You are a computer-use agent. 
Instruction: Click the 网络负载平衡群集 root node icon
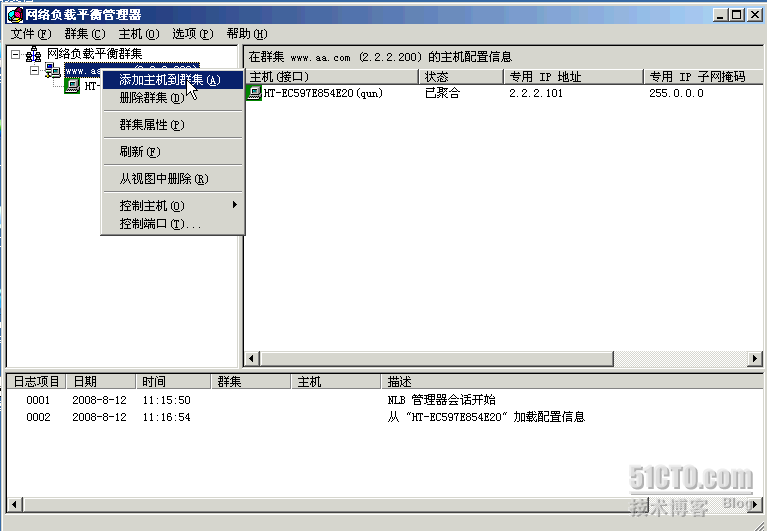pos(33,54)
